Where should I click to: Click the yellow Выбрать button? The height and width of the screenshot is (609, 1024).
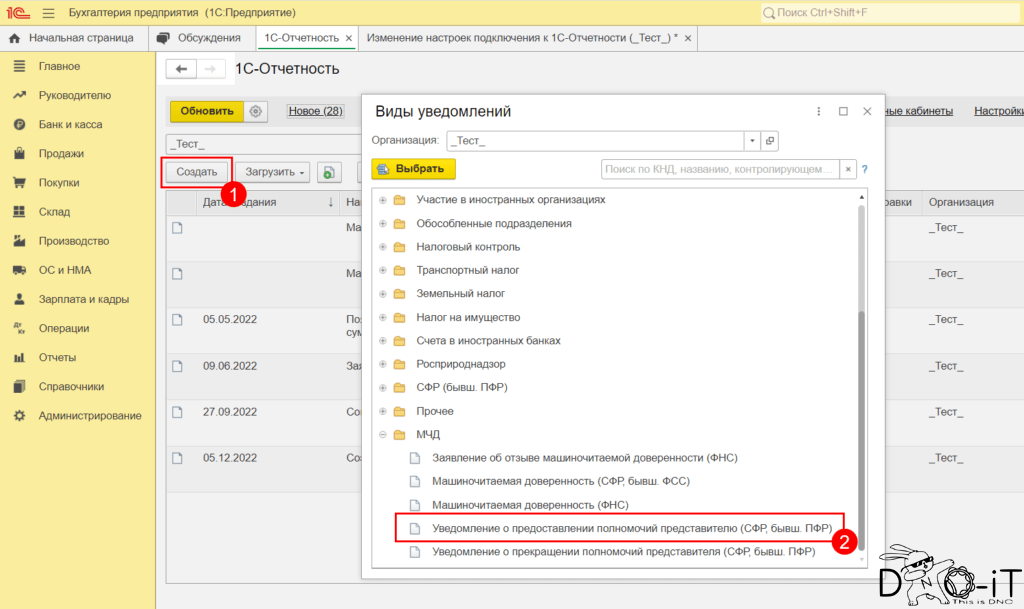click(x=413, y=169)
